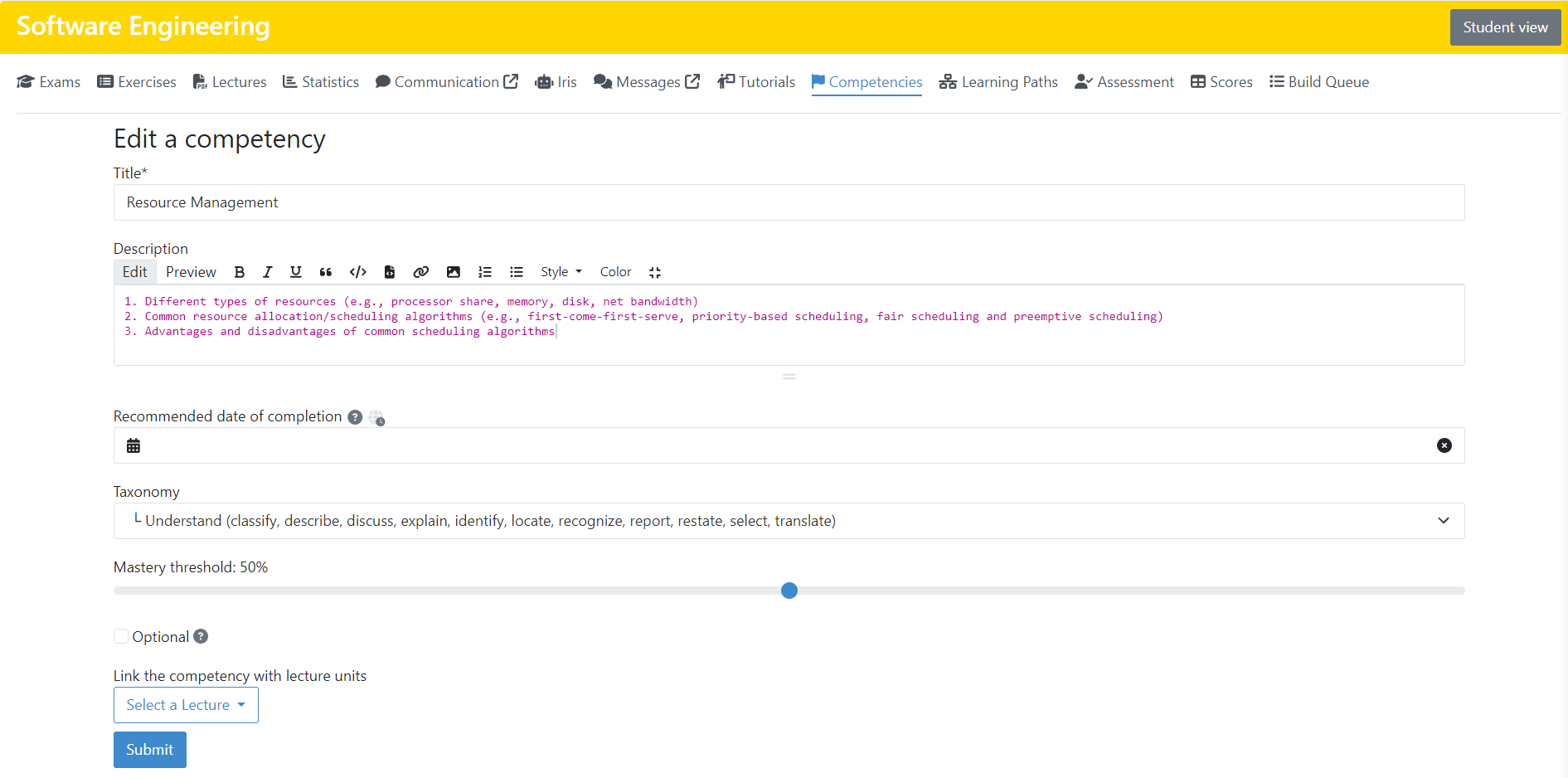Click the Bold formatting icon
This screenshot has width=1568, height=778.
pos(240,272)
